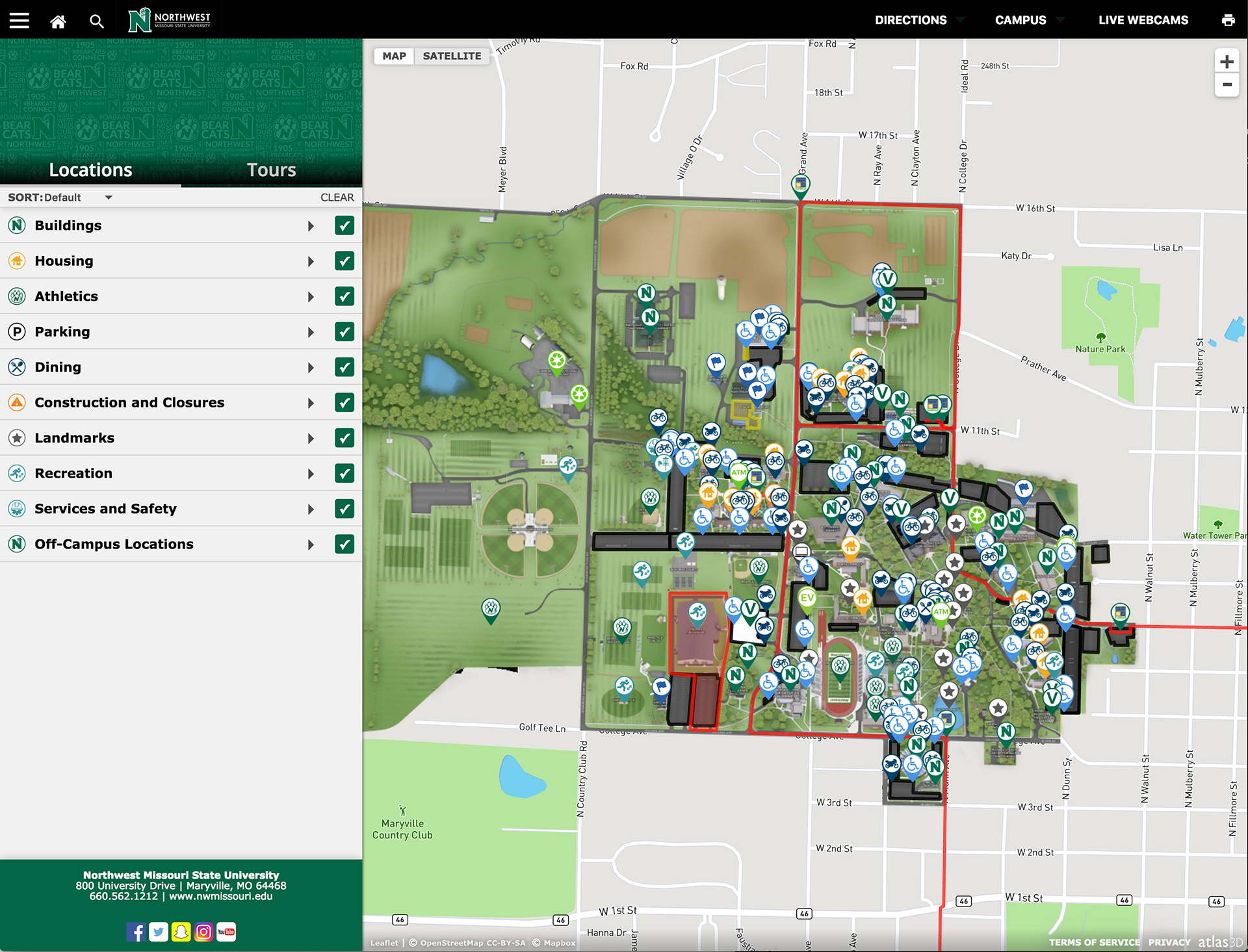Open the TERMS OF SERVICE link

tap(1094, 942)
